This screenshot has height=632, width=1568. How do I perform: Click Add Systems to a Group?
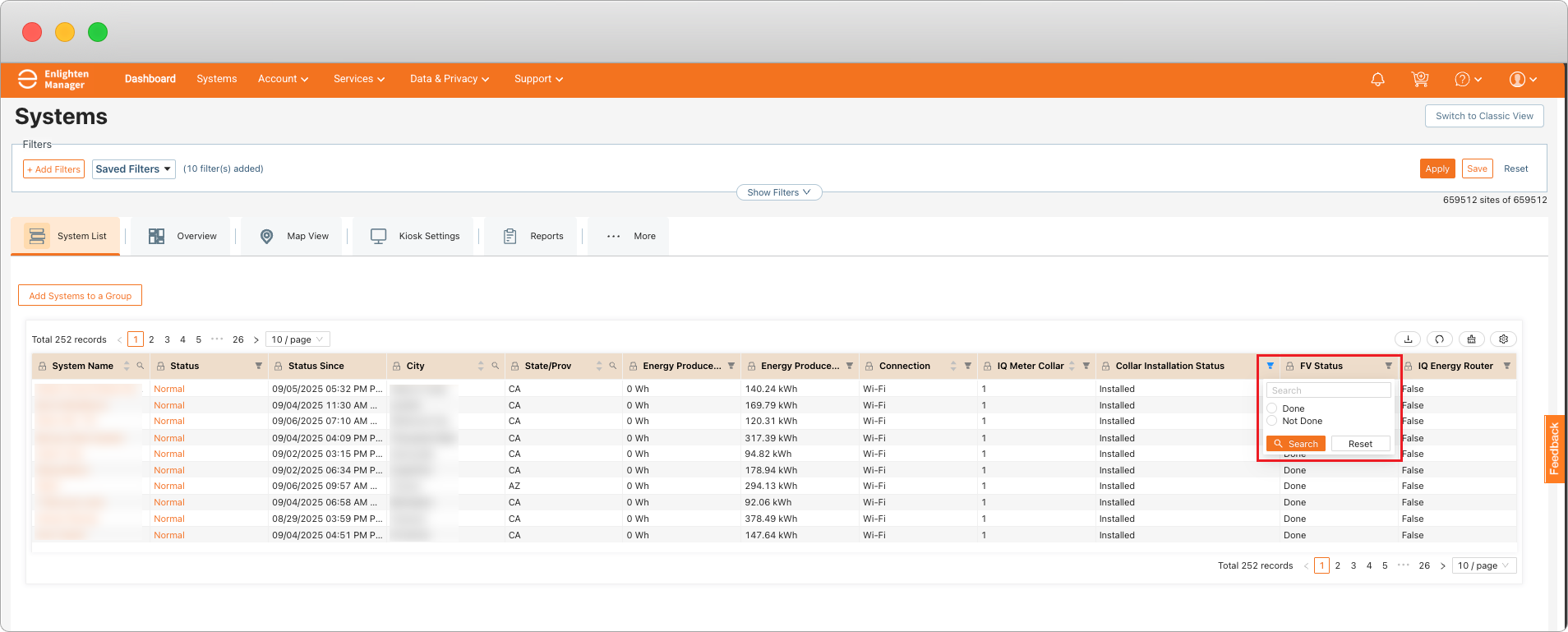[x=80, y=296]
